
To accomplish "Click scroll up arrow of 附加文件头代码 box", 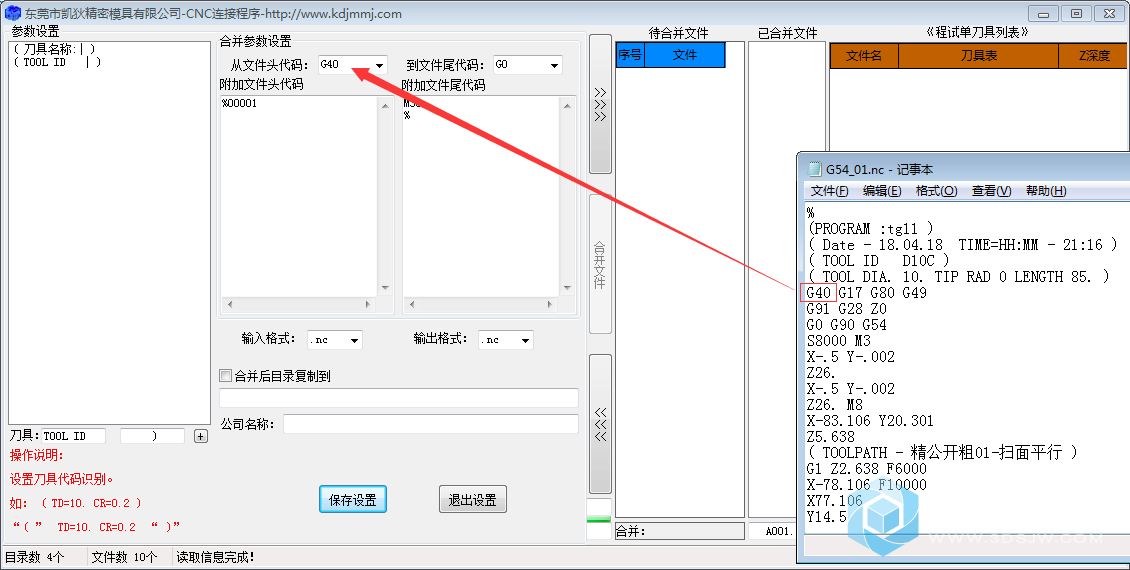I will coord(386,105).
